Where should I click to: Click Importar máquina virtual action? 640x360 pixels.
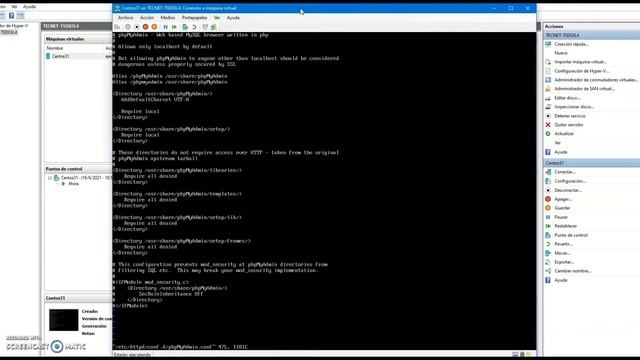coord(580,62)
